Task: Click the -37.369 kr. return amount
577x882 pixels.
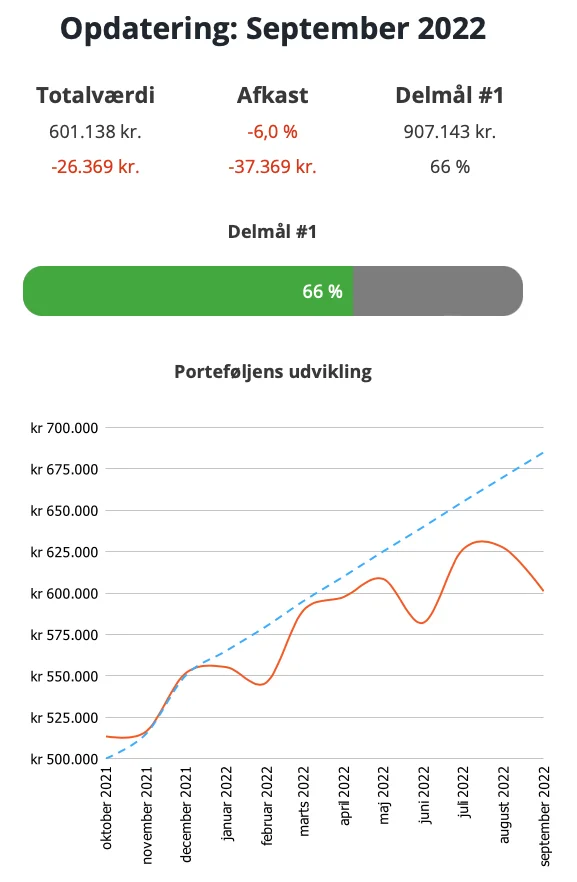Action: pyautogui.click(x=272, y=166)
